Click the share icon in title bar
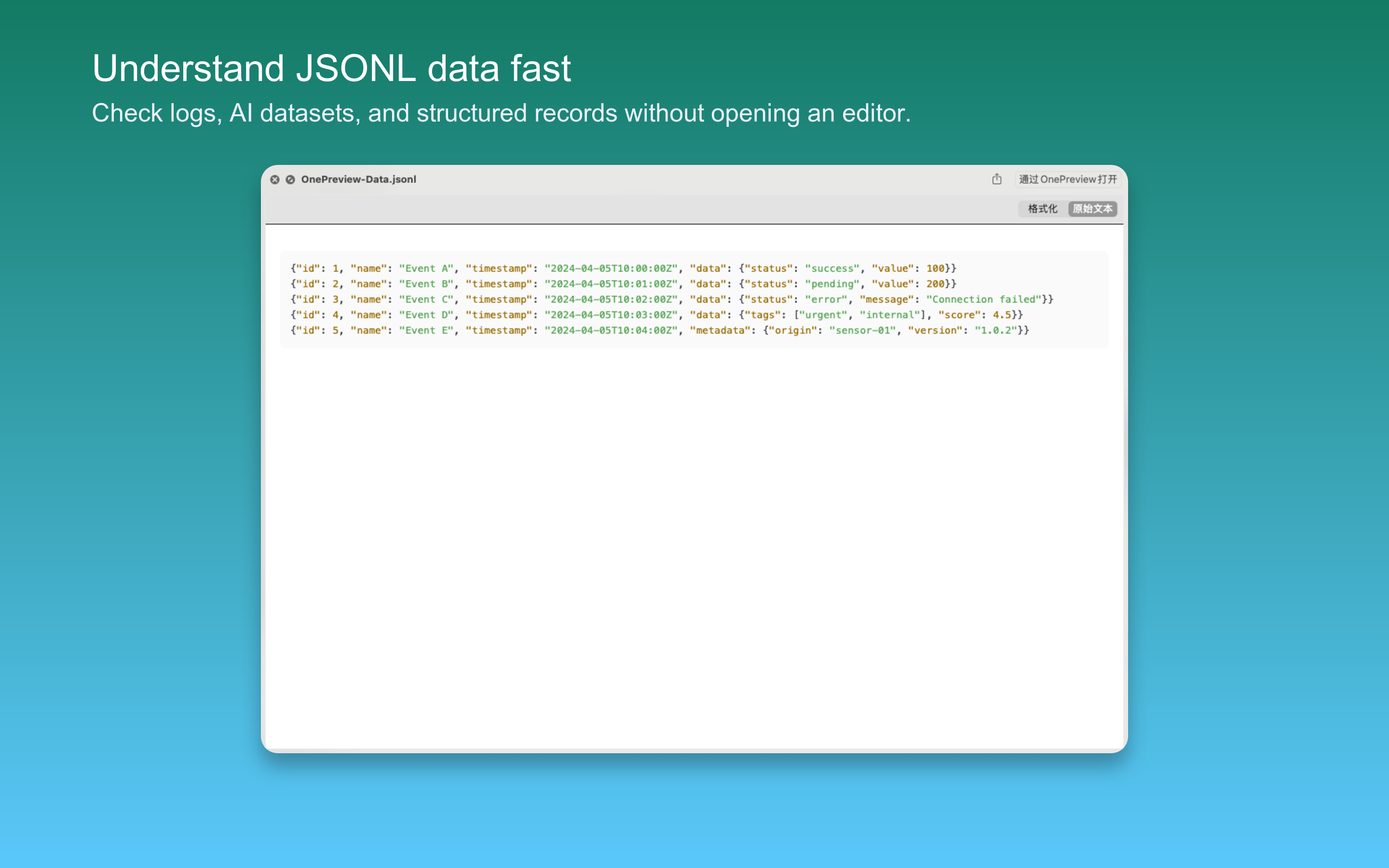 coord(997,179)
